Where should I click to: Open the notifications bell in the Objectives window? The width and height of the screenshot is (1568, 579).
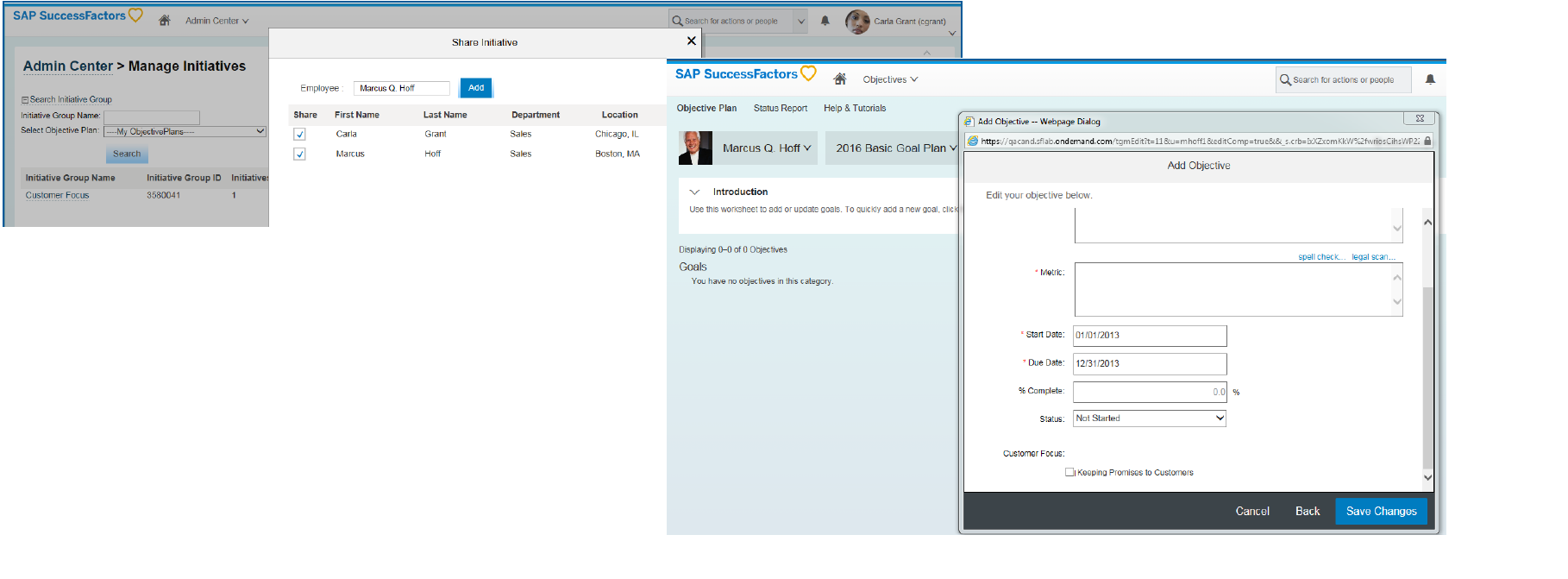[x=1430, y=79]
